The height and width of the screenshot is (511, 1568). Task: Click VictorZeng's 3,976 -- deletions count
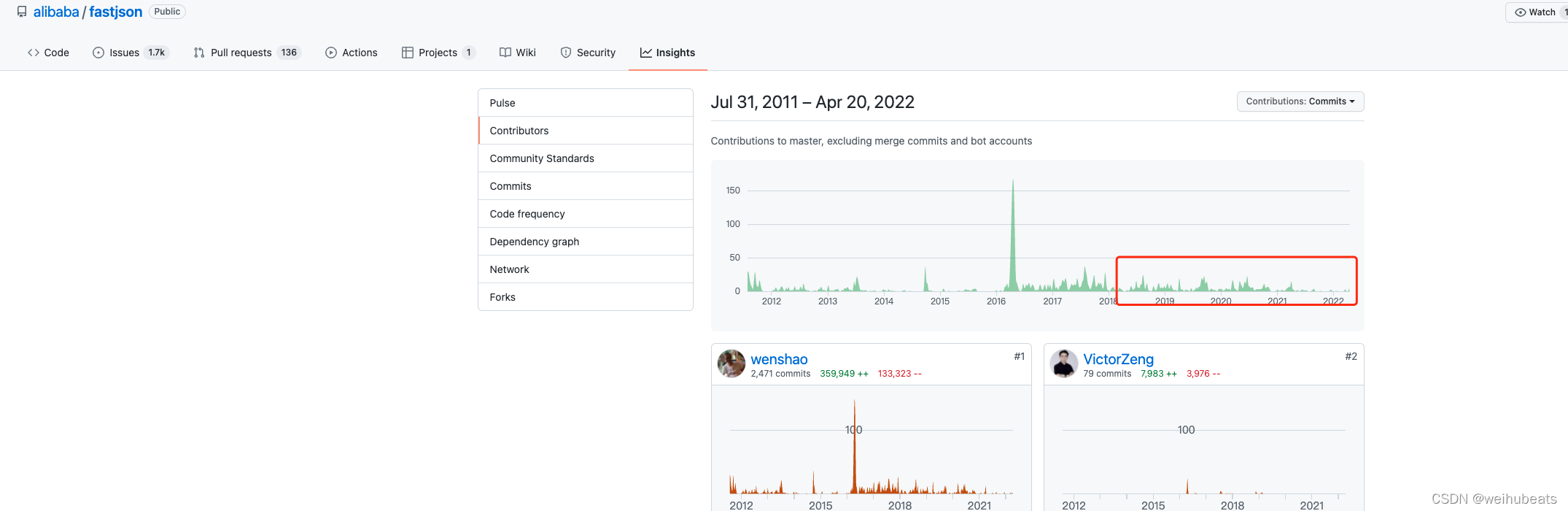coord(1203,374)
